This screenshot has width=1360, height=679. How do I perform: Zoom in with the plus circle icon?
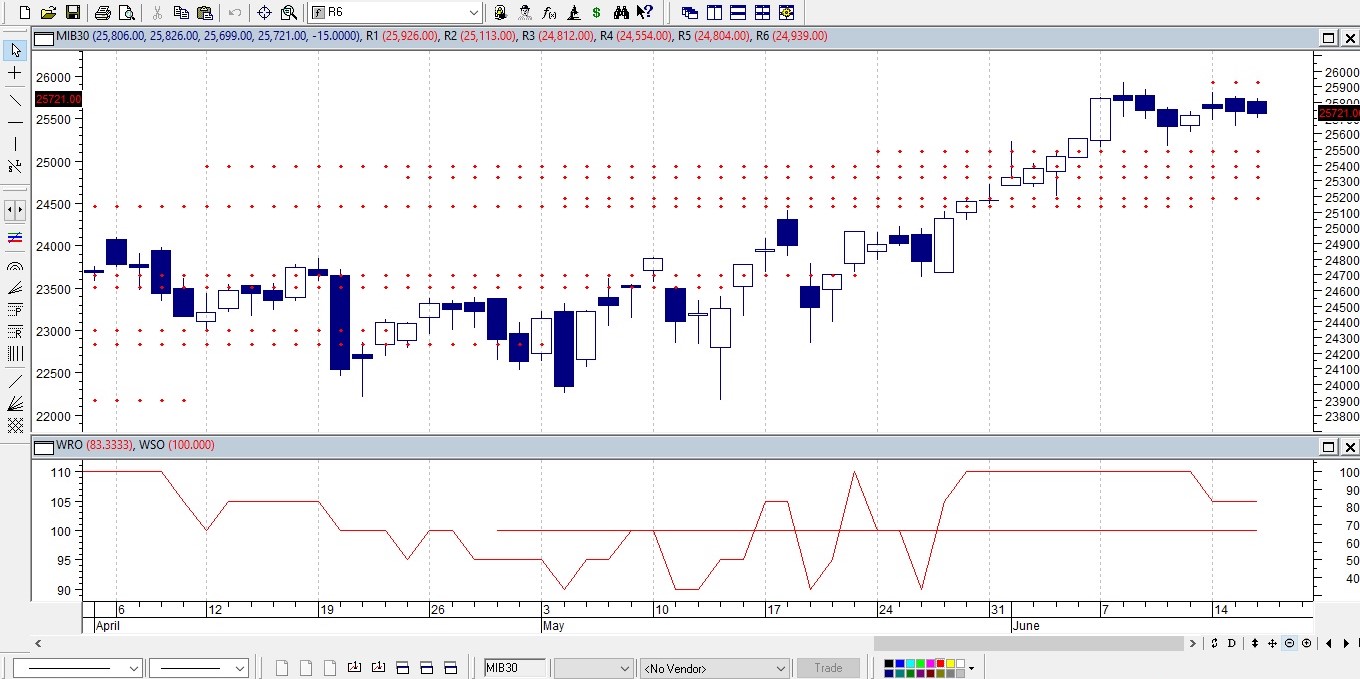coord(1306,643)
